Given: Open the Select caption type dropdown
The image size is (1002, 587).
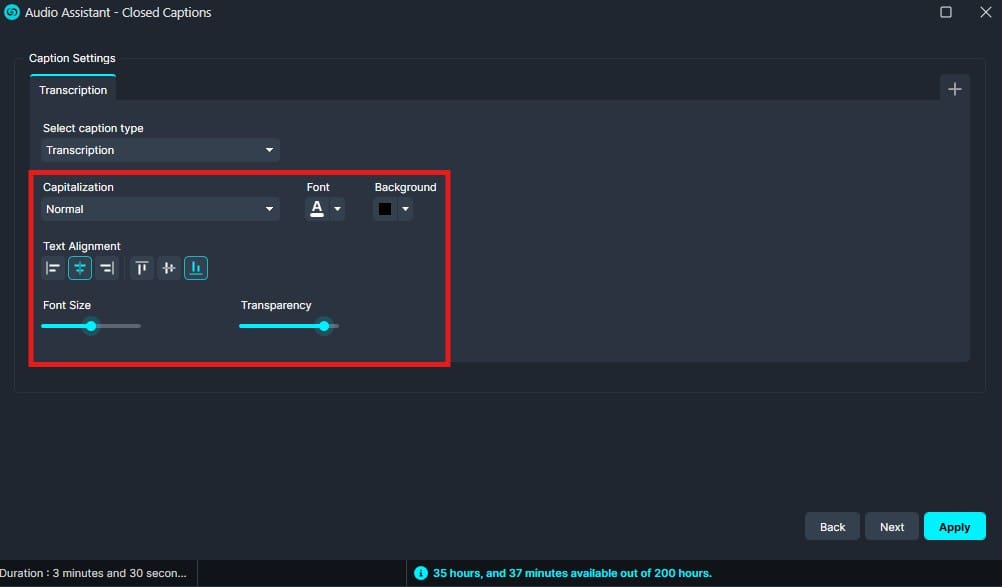Looking at the screenshot, I should point(160,150).
